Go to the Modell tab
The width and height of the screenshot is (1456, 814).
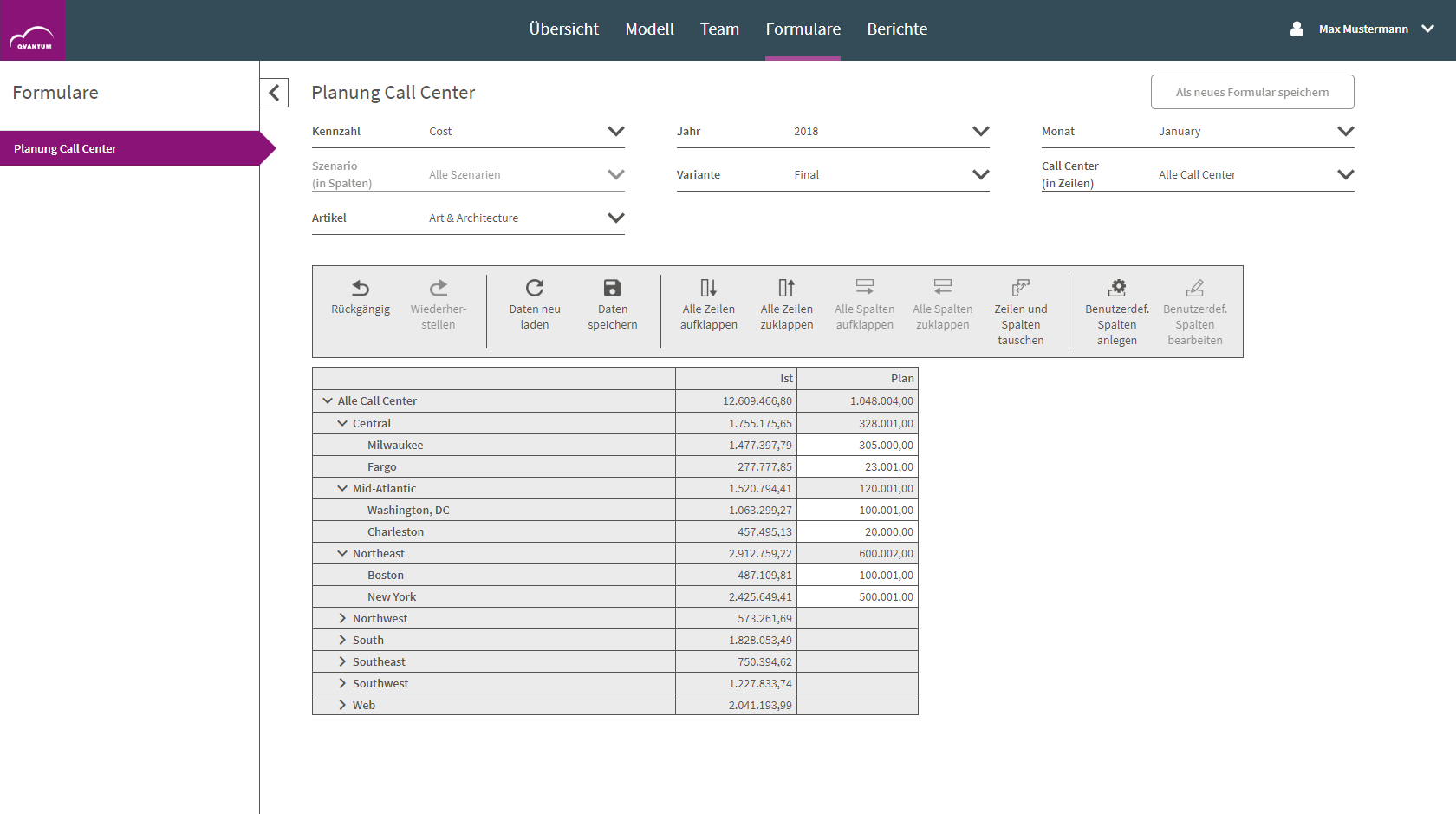(x=650, y=29)
